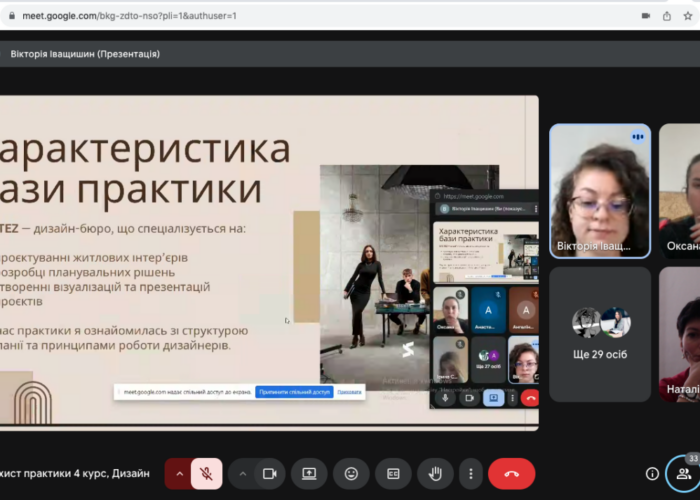The height and width of the screenshot is (500, 700).
Task: Click the Present screen icon
Action: [310, 474]
